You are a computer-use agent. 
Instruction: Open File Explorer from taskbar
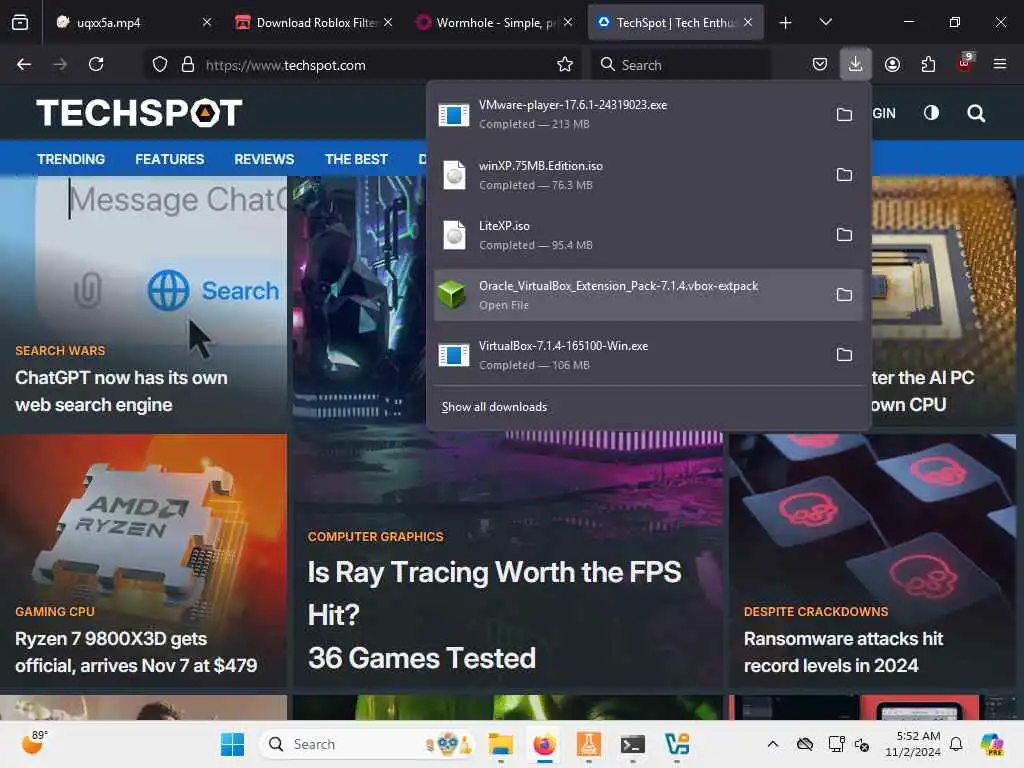point(500,744)
